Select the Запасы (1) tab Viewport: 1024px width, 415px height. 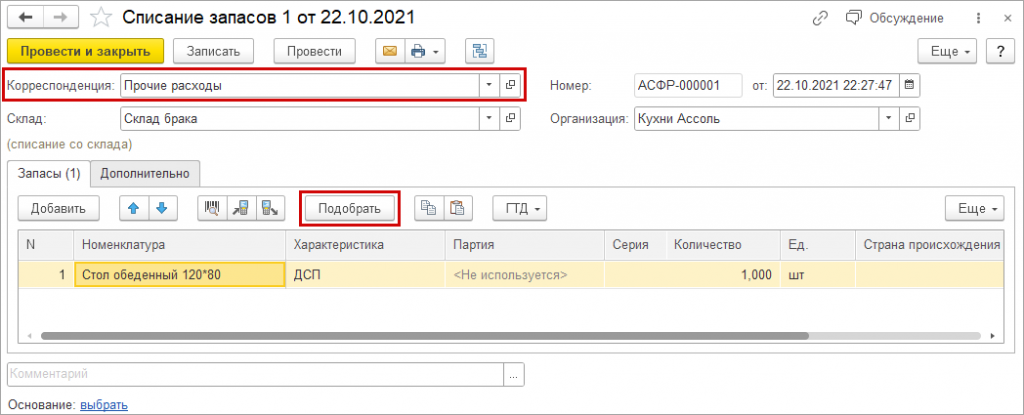48,173
